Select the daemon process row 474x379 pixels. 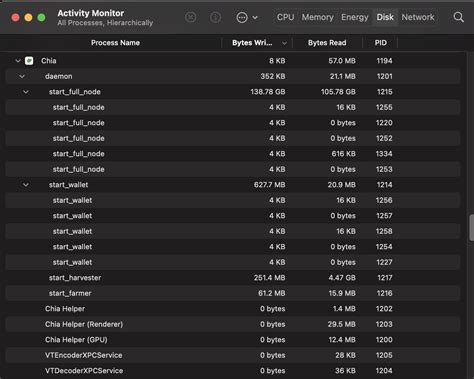coord(233,76)
